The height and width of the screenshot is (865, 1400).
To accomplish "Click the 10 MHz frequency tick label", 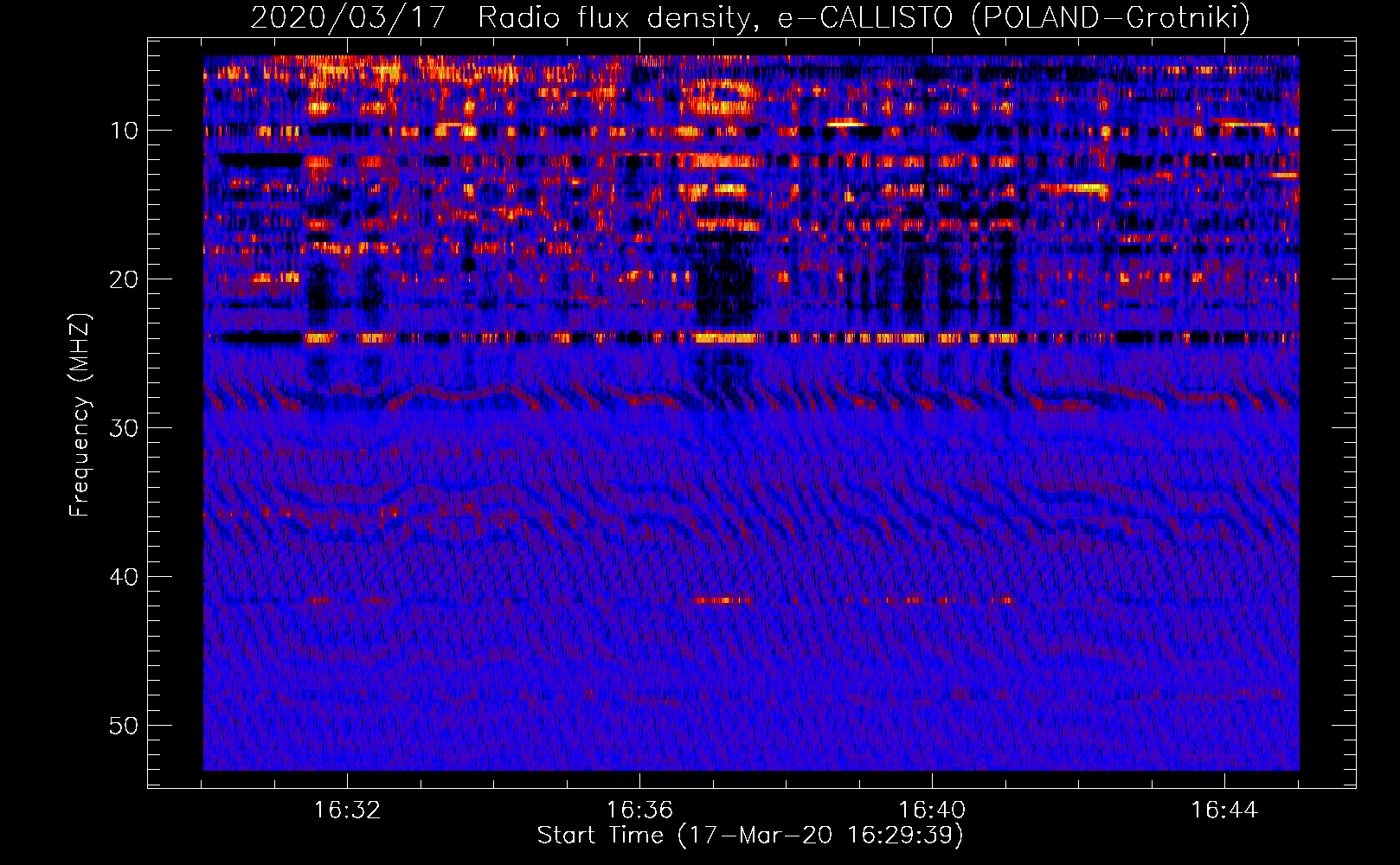I will point(125,131).
